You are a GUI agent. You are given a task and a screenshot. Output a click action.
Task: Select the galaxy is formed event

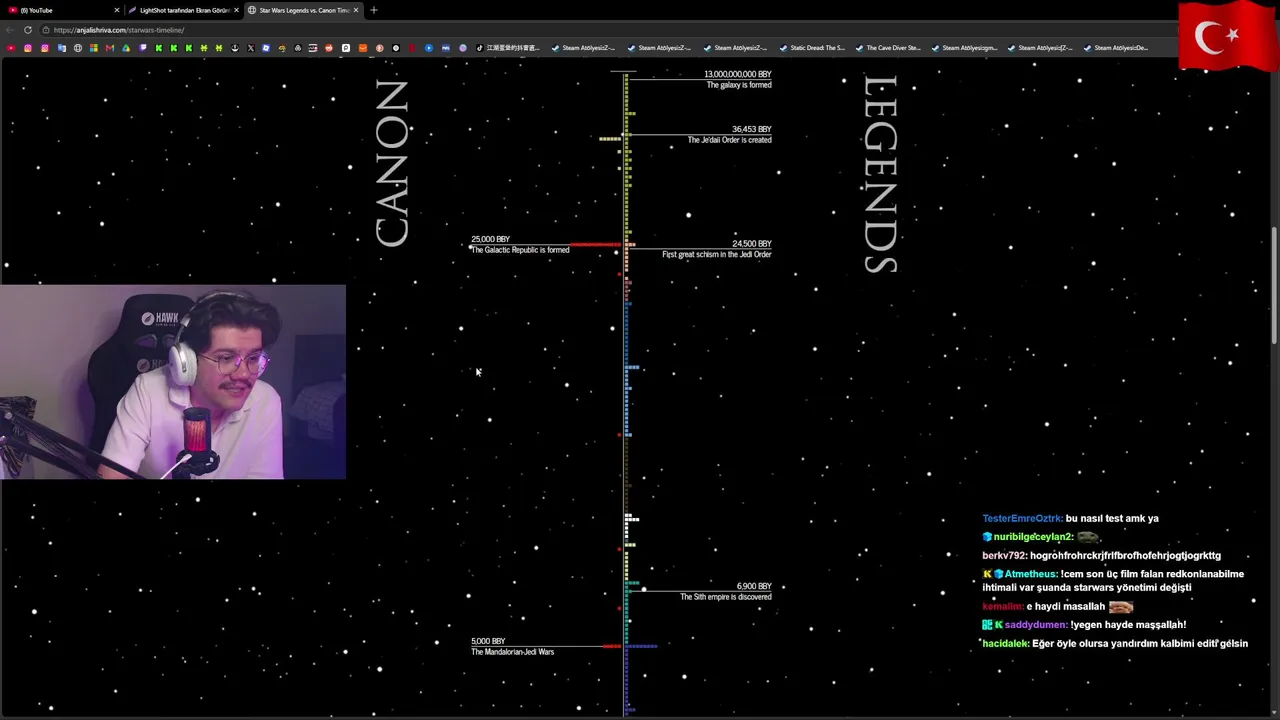[x=738, y=79]
